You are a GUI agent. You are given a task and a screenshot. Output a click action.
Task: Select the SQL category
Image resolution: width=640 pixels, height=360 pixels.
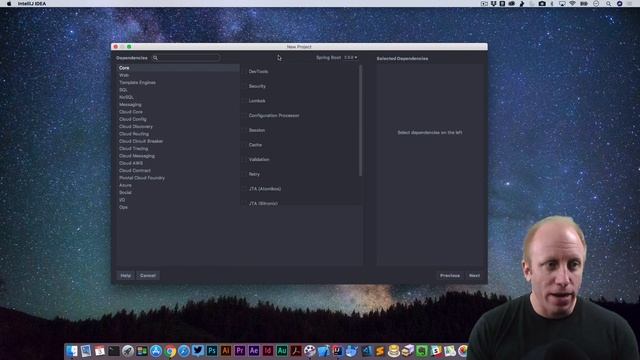point(178,90)
